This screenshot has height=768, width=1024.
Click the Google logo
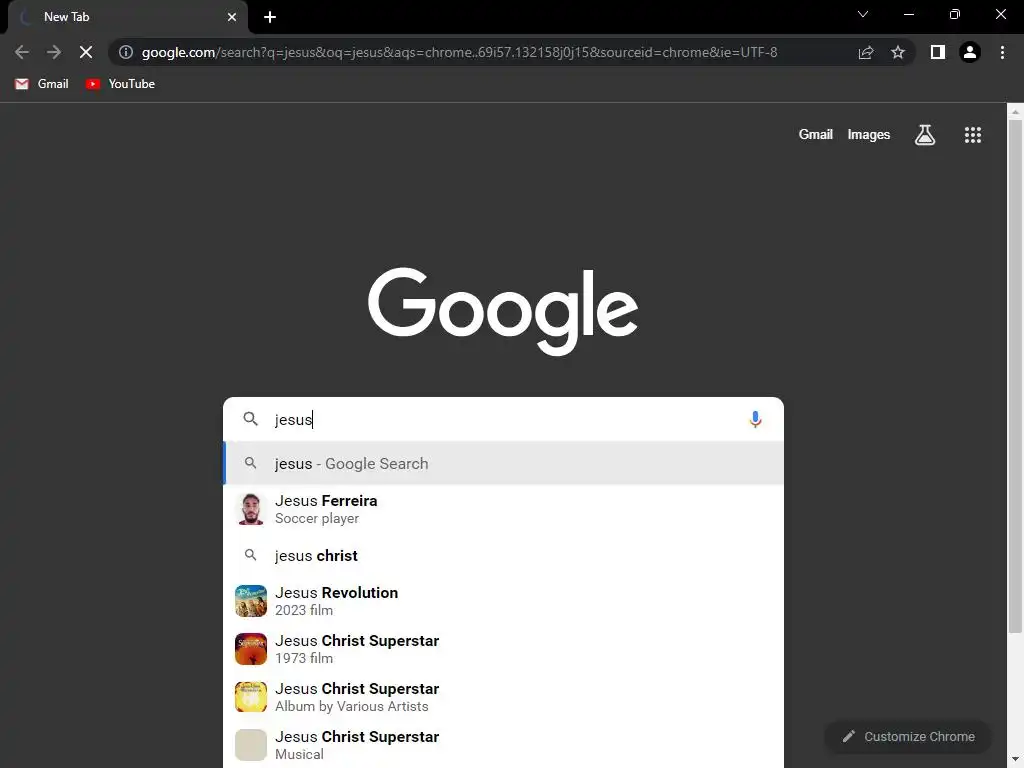pos(503,311)
